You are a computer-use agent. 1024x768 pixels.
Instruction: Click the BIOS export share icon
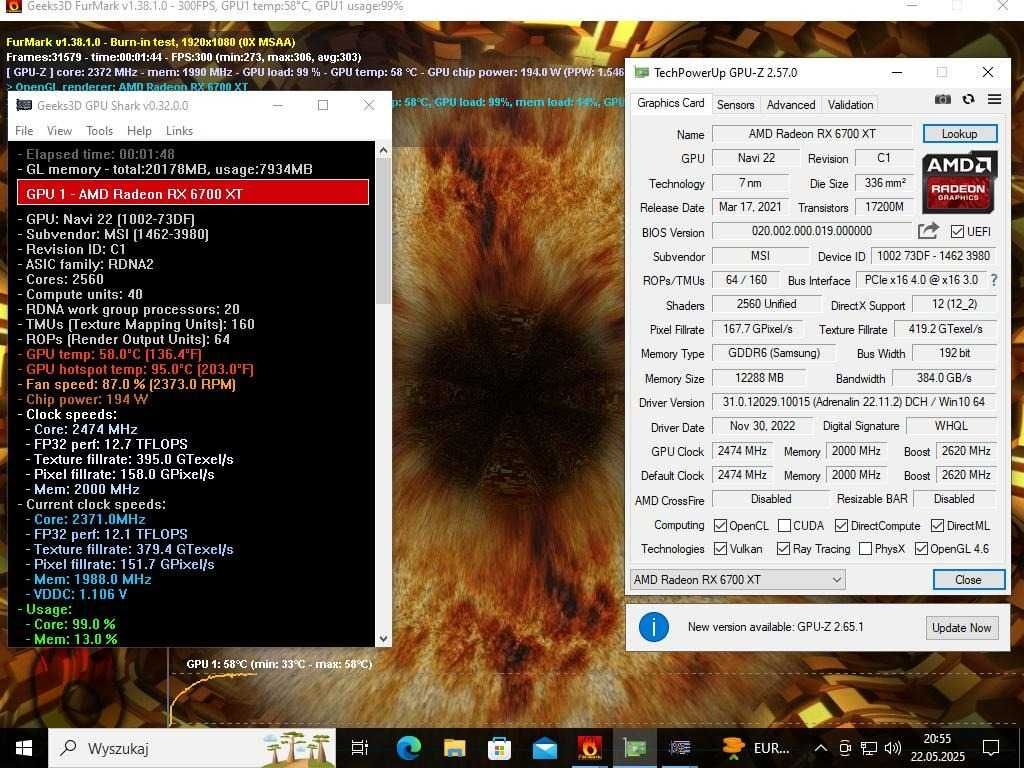(x=928, y=231)
